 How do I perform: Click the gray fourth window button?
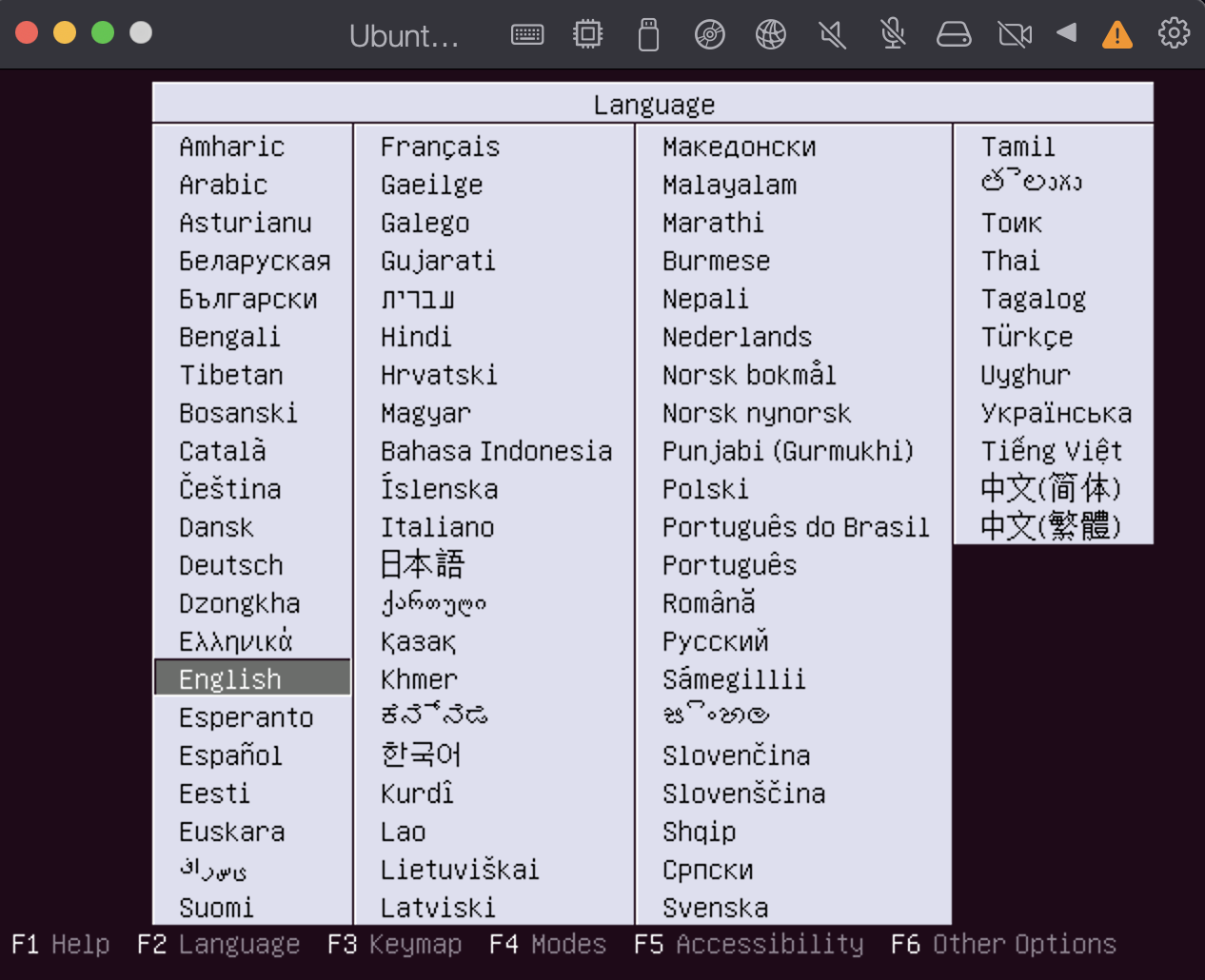141,32
